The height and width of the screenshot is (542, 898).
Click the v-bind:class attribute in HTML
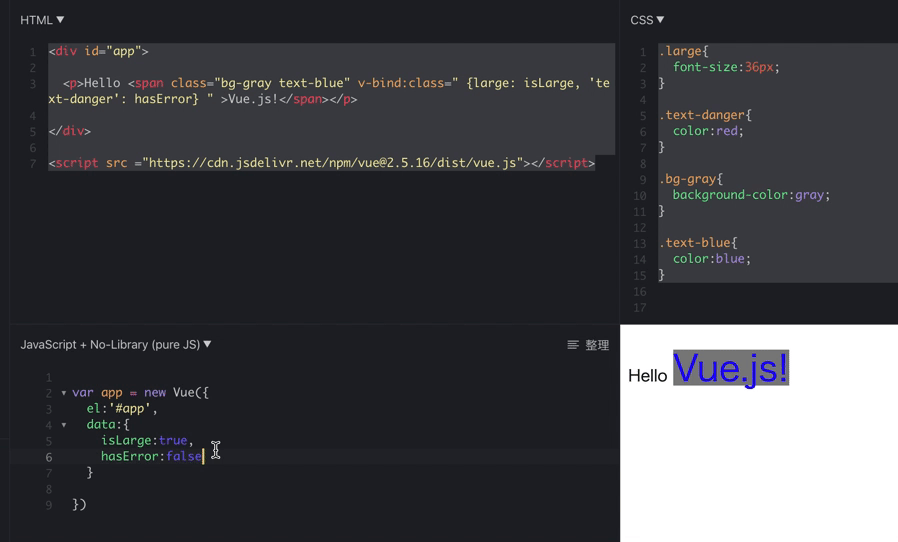401,83
